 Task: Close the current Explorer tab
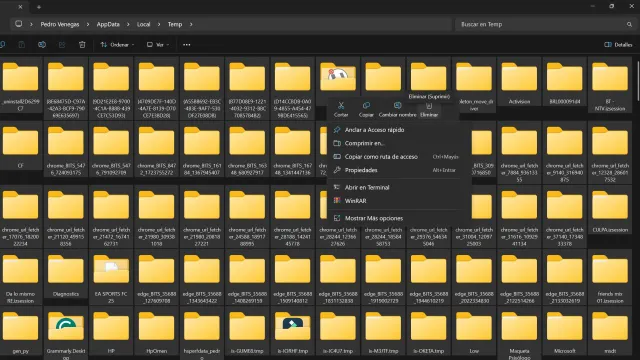(x=20, y=7)
